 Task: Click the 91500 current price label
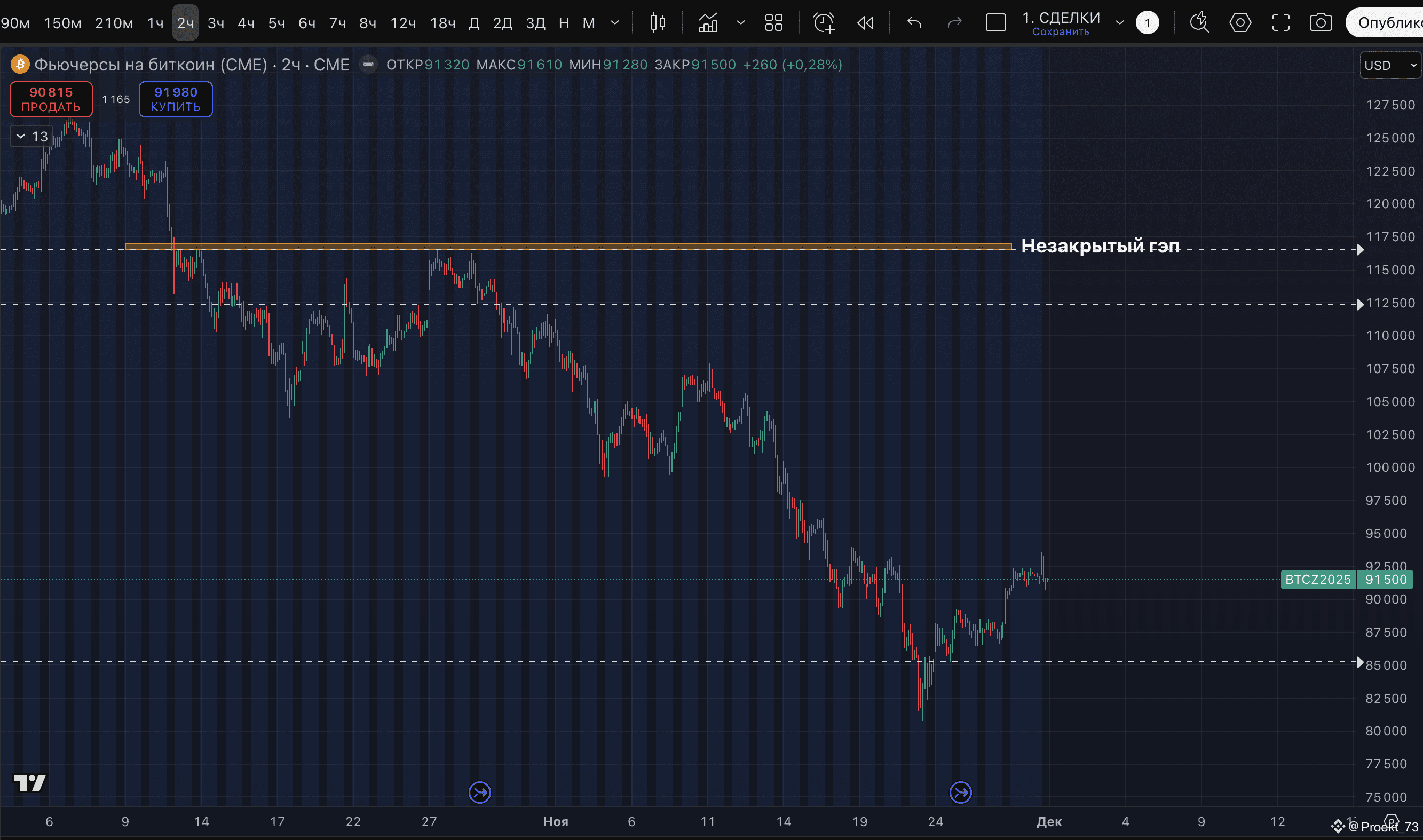[x=1385, y=580]
